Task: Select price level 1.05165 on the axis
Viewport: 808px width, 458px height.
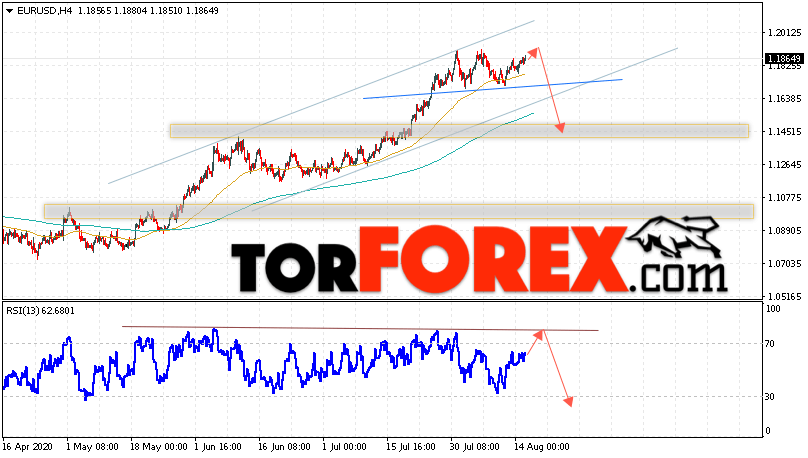Action: (785, 296)
